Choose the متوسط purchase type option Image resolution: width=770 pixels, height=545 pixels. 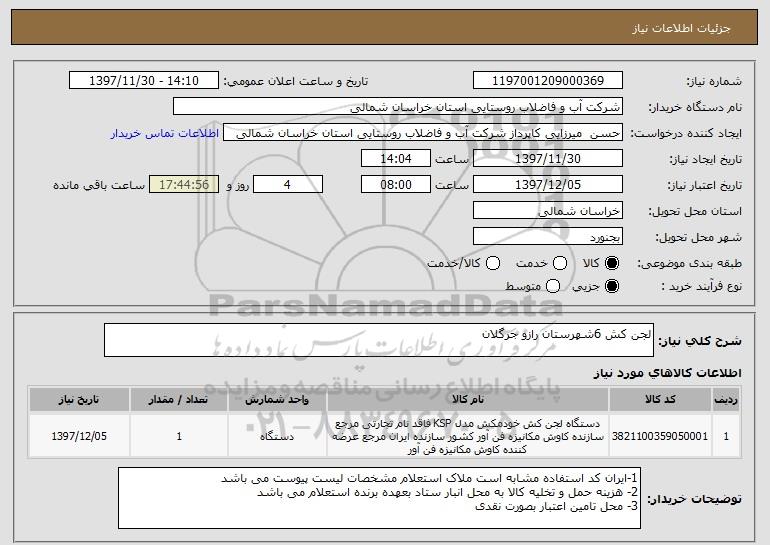coord(553,286)
